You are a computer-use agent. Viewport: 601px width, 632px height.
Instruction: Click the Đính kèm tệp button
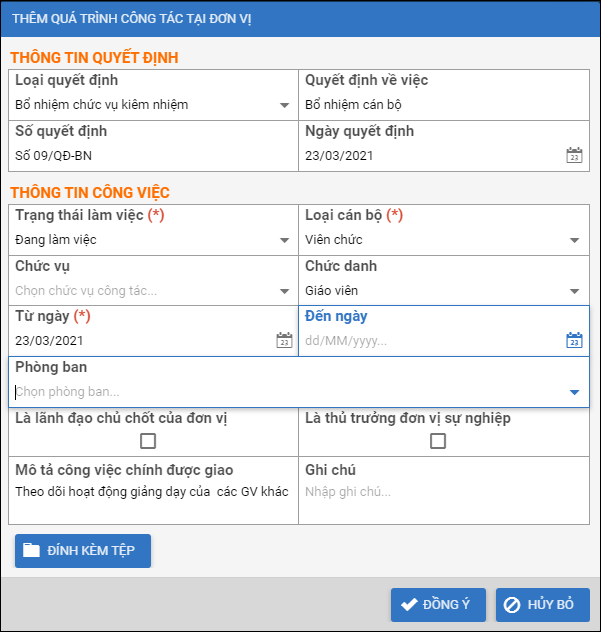(83, 551)
